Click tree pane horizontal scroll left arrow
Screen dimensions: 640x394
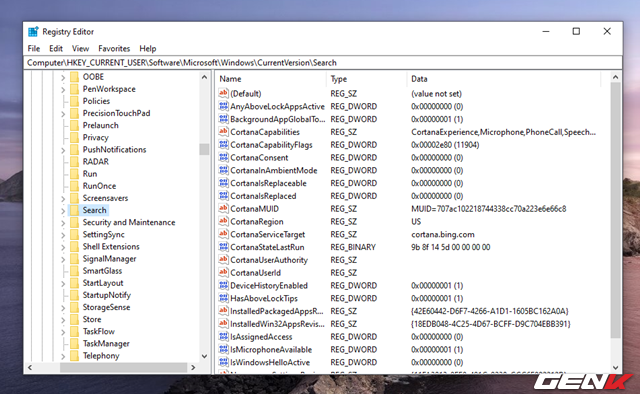click(x=30, y=367)
